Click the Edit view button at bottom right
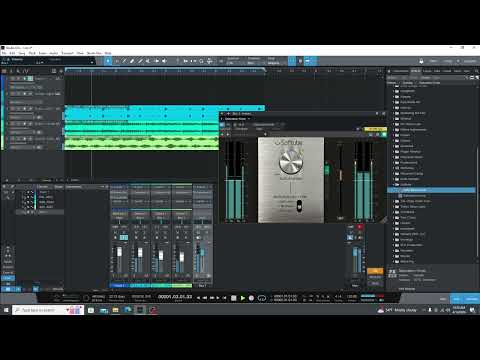 (x=443, y=299)
